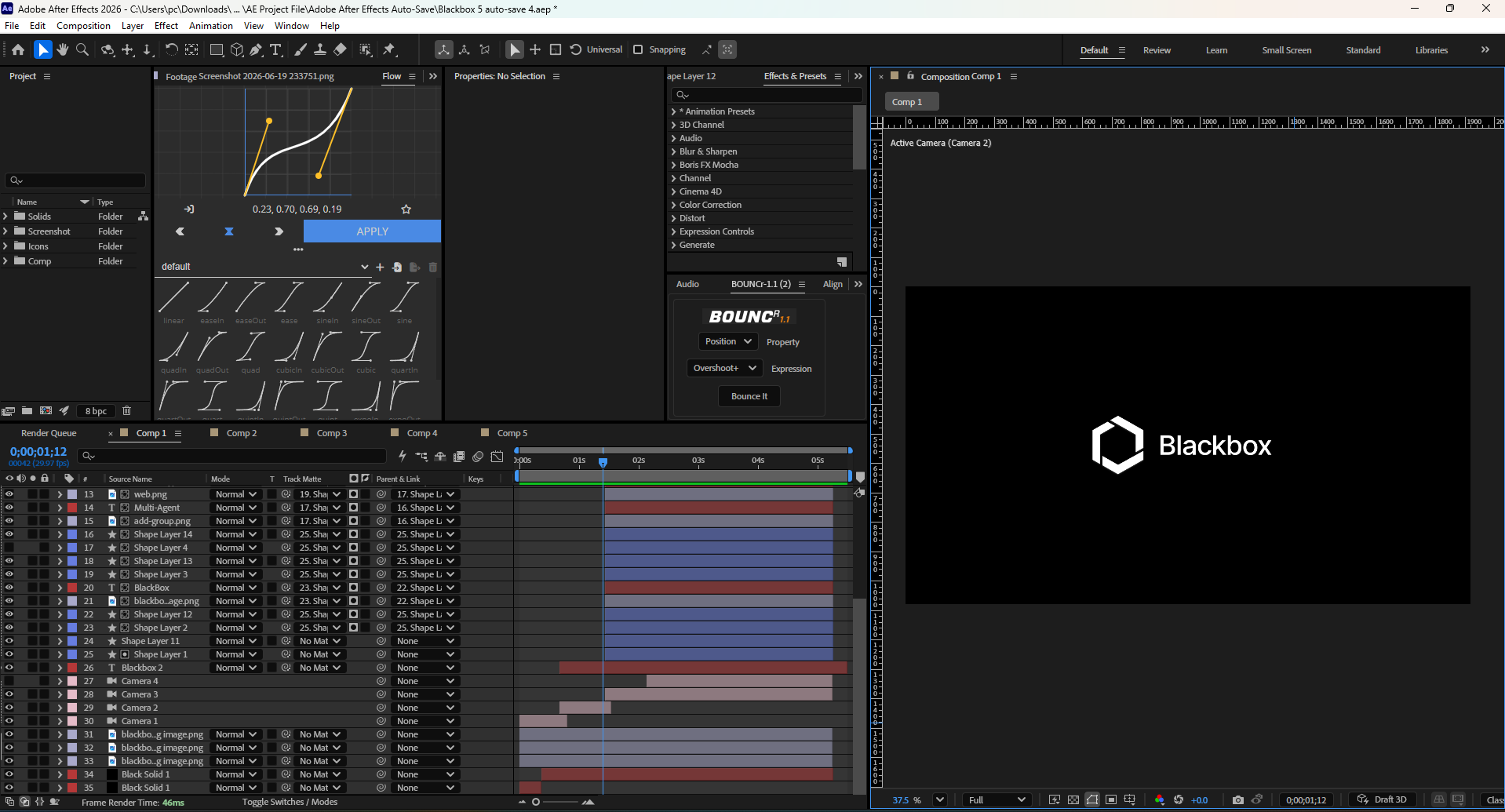
Task: Click Toggle Switches / Modes
Action: point(290,802)
